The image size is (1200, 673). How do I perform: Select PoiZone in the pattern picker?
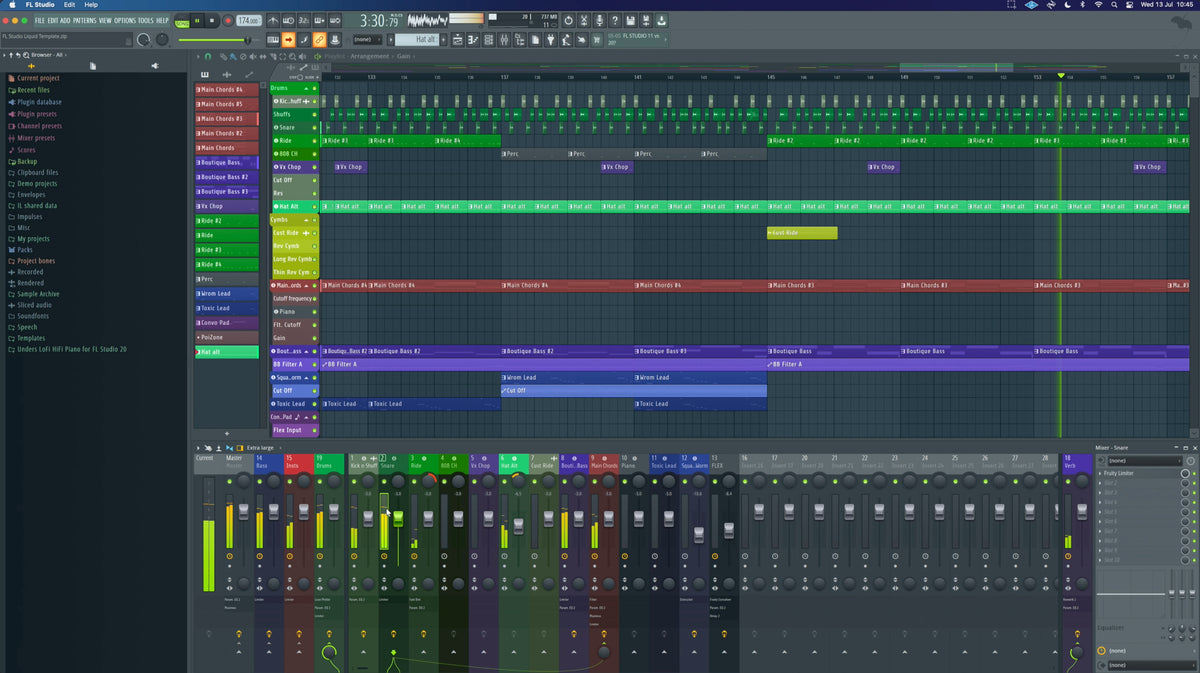pyautogui.click(x=227, y=337)
